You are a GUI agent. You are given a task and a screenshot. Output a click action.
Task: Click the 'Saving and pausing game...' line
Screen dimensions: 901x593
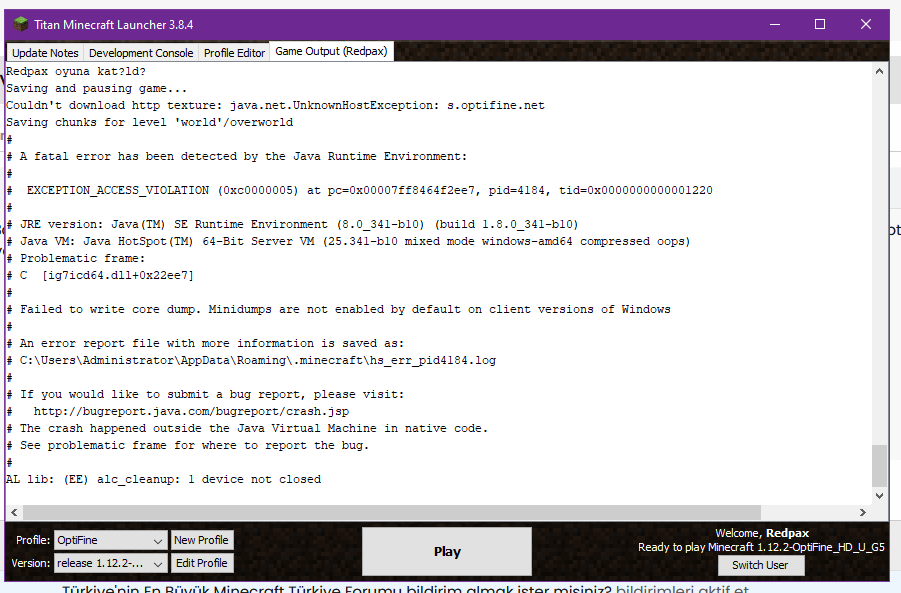97,88
